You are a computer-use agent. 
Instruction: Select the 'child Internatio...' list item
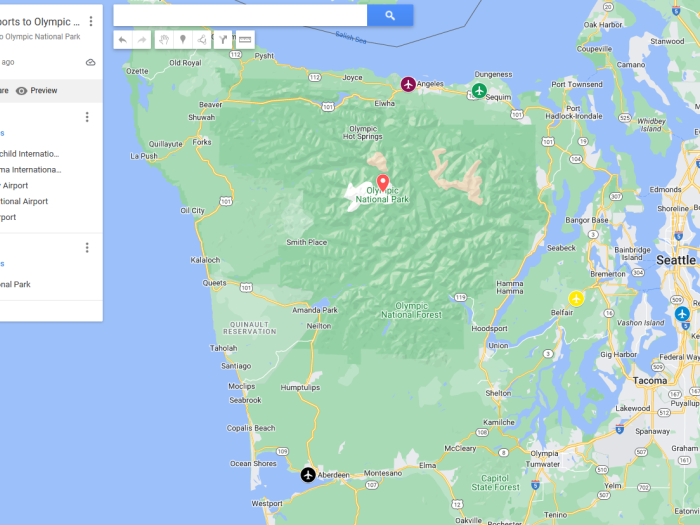point(29,154)
